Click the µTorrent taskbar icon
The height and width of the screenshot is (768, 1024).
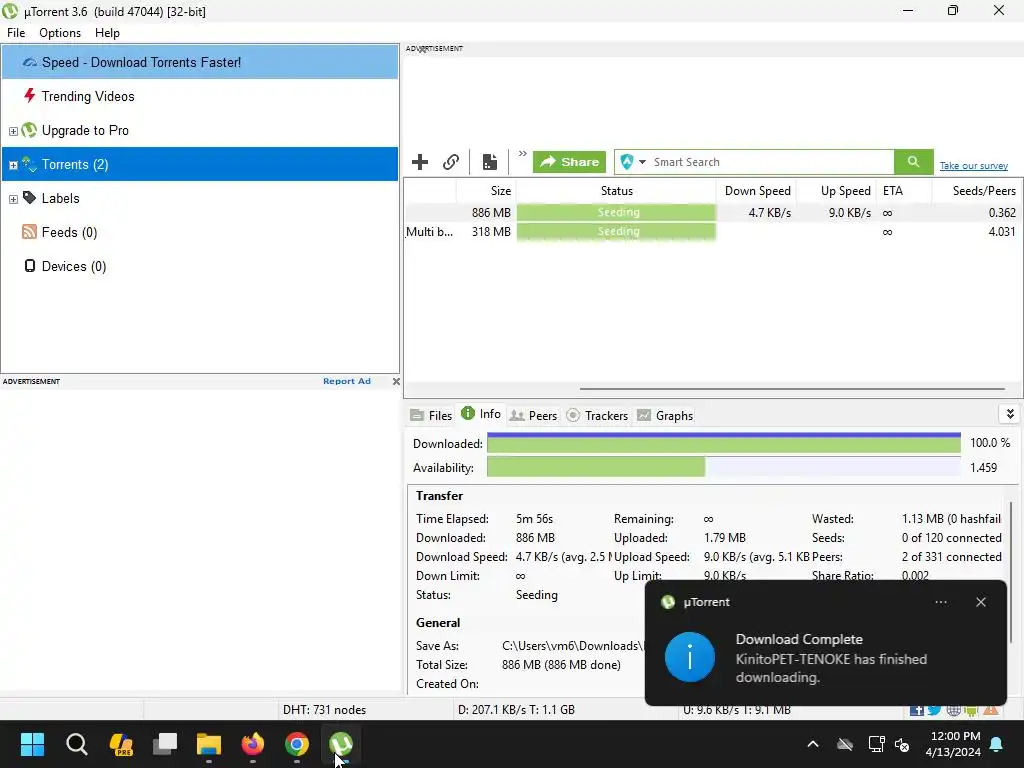pyautogui.click(x=341, y=744)
